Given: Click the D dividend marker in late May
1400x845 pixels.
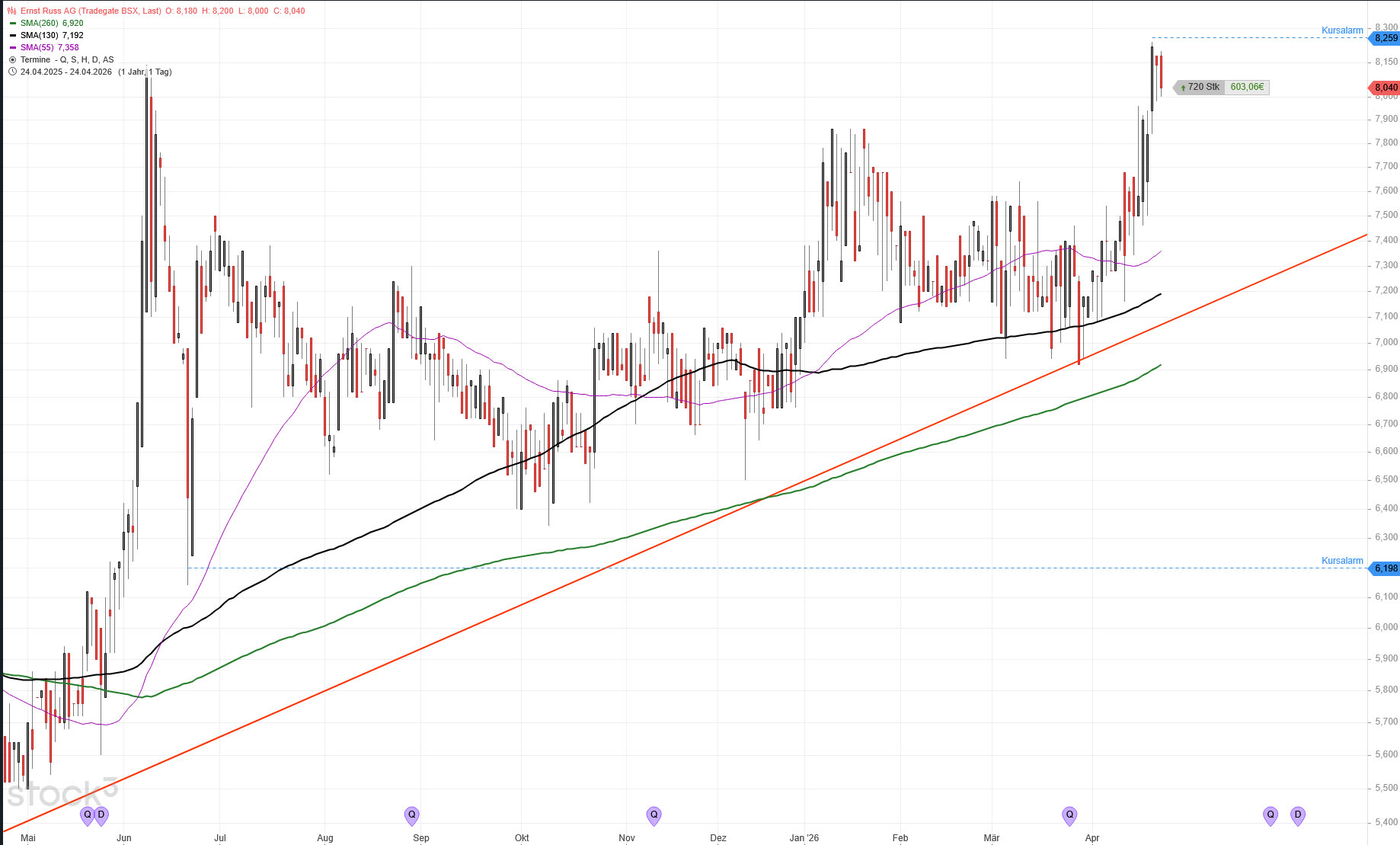Looking at the screenshot, I should click(x=101, y=815).
